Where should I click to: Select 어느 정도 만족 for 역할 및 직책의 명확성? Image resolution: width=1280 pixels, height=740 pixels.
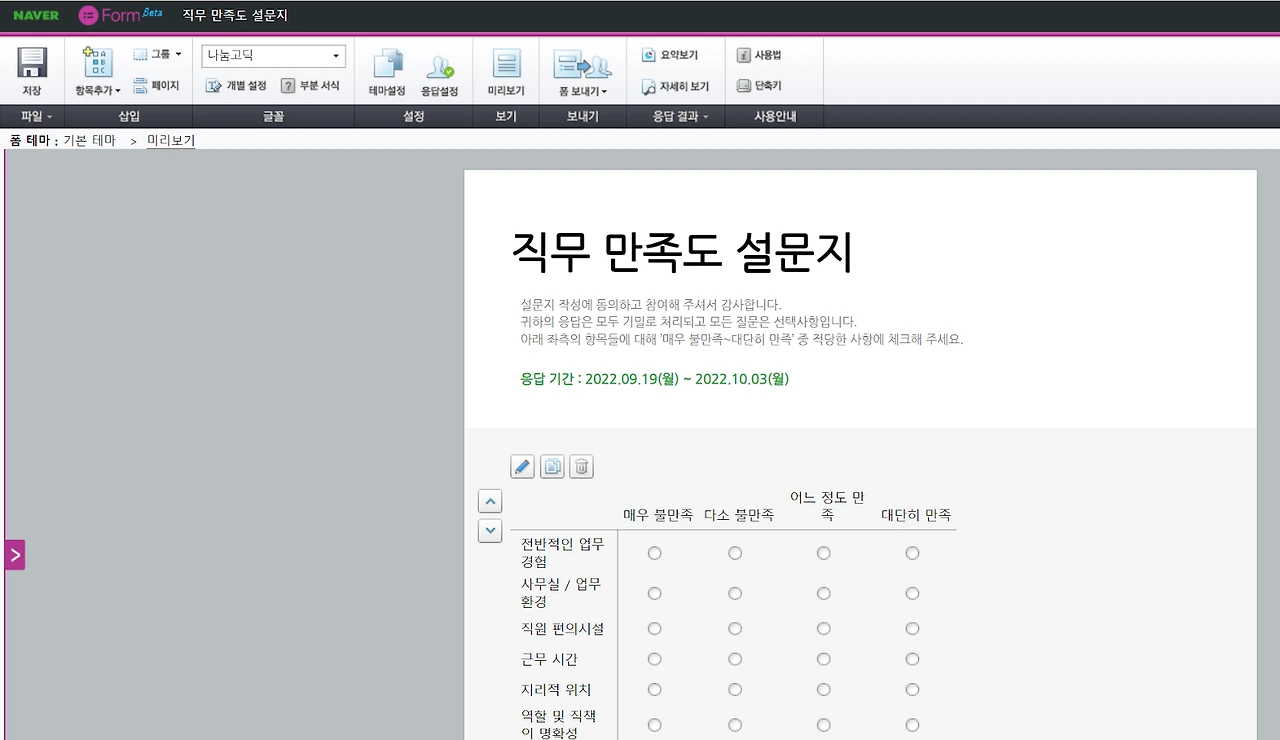(824, 724)
